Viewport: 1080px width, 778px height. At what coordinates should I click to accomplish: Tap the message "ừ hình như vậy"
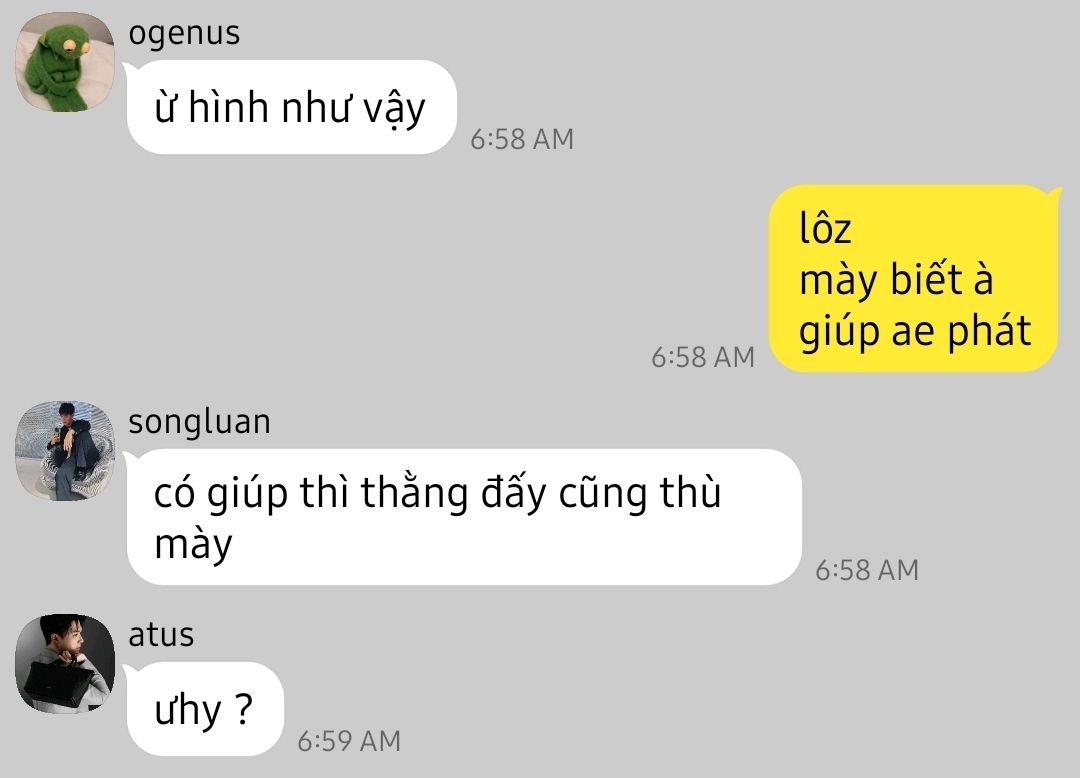click(x=291, y=107)
